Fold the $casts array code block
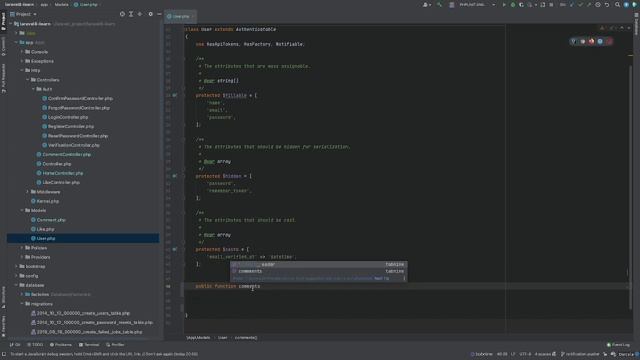The height and width of the screenshot is (360, 640). click(184, 249)
